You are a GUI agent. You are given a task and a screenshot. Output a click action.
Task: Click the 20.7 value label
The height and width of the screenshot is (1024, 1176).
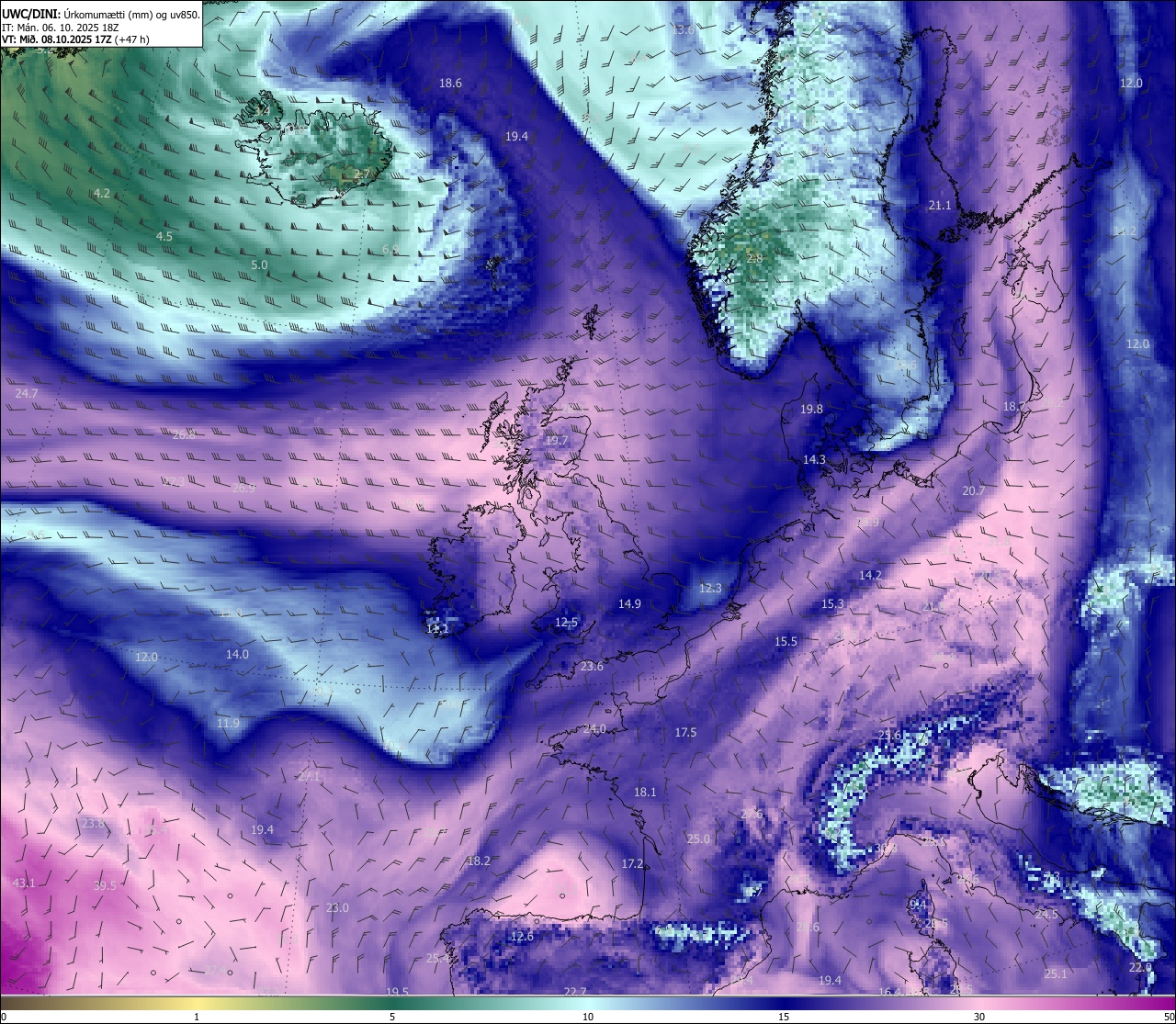973,491
